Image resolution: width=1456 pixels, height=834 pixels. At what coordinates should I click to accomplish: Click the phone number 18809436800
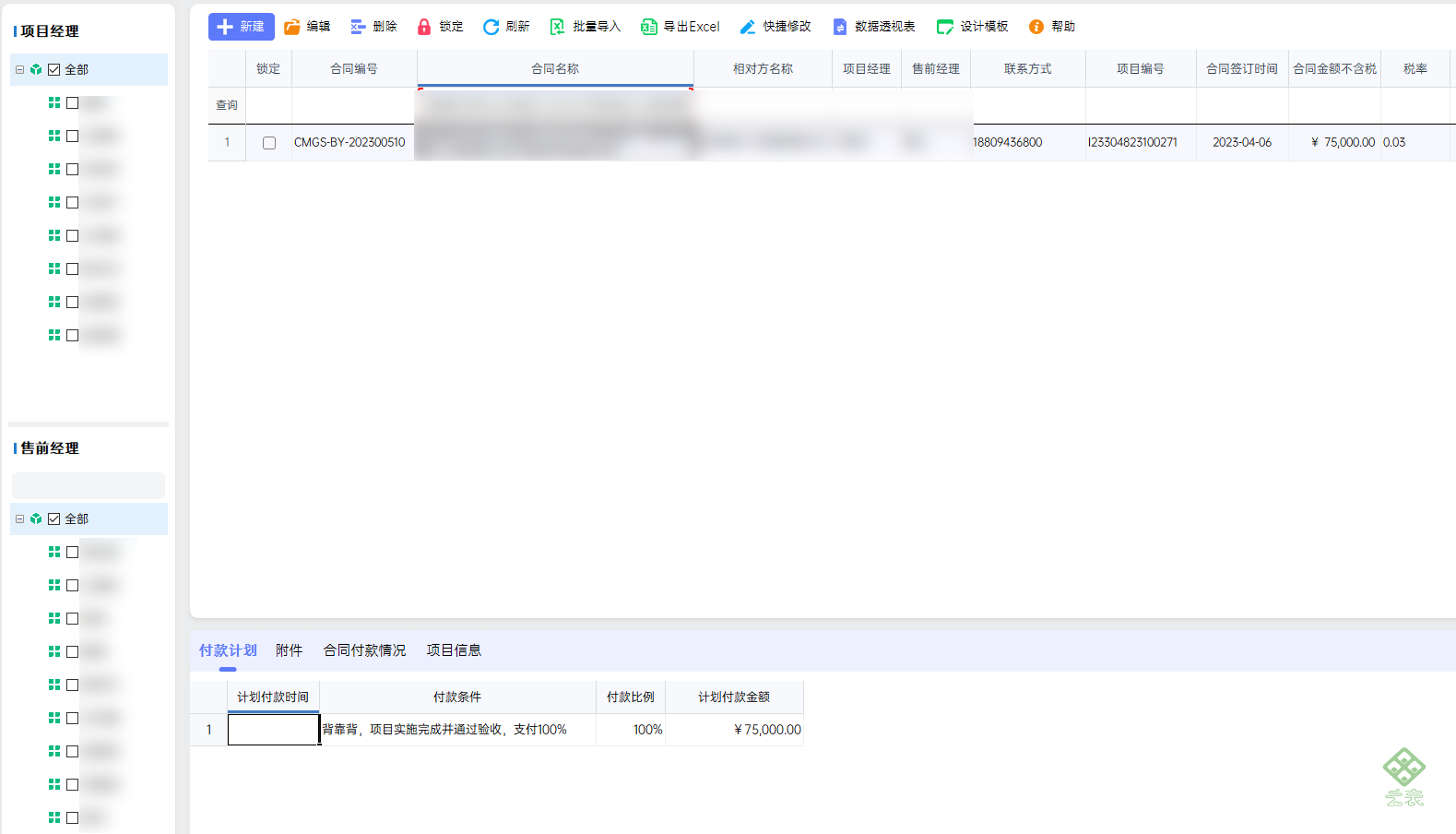tap(1008, 142)
